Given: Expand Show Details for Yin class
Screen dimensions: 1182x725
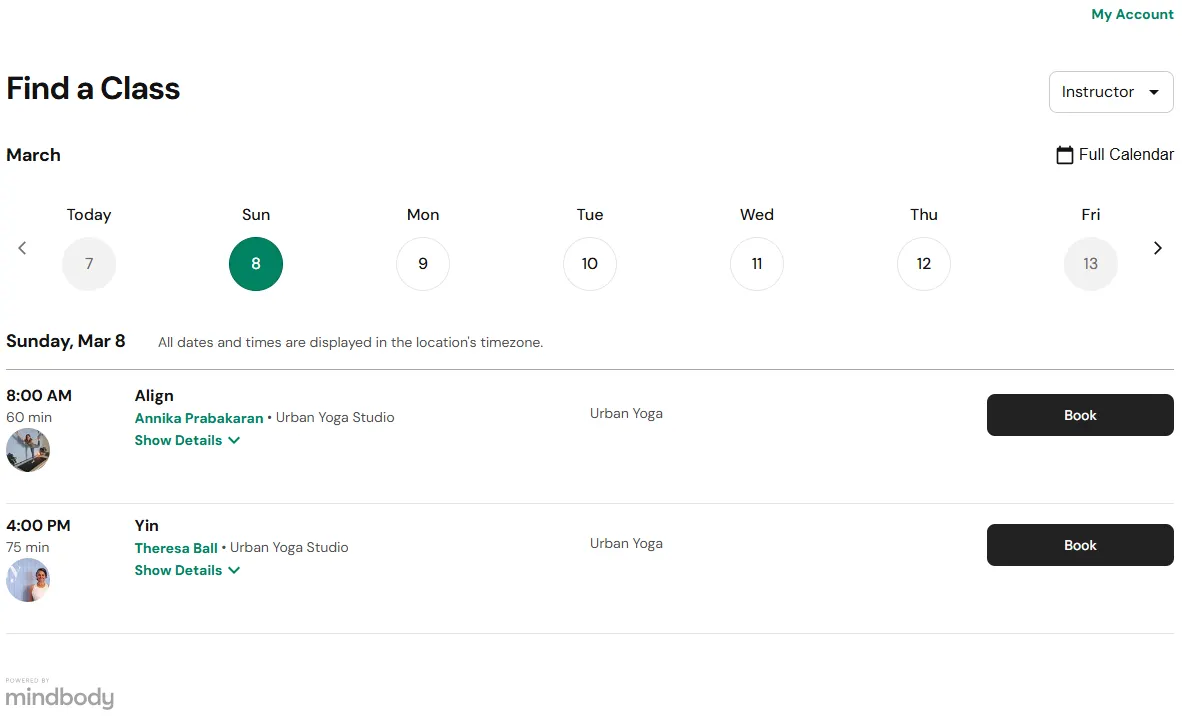Looking at the screenshot, I should tap(187, 570).
